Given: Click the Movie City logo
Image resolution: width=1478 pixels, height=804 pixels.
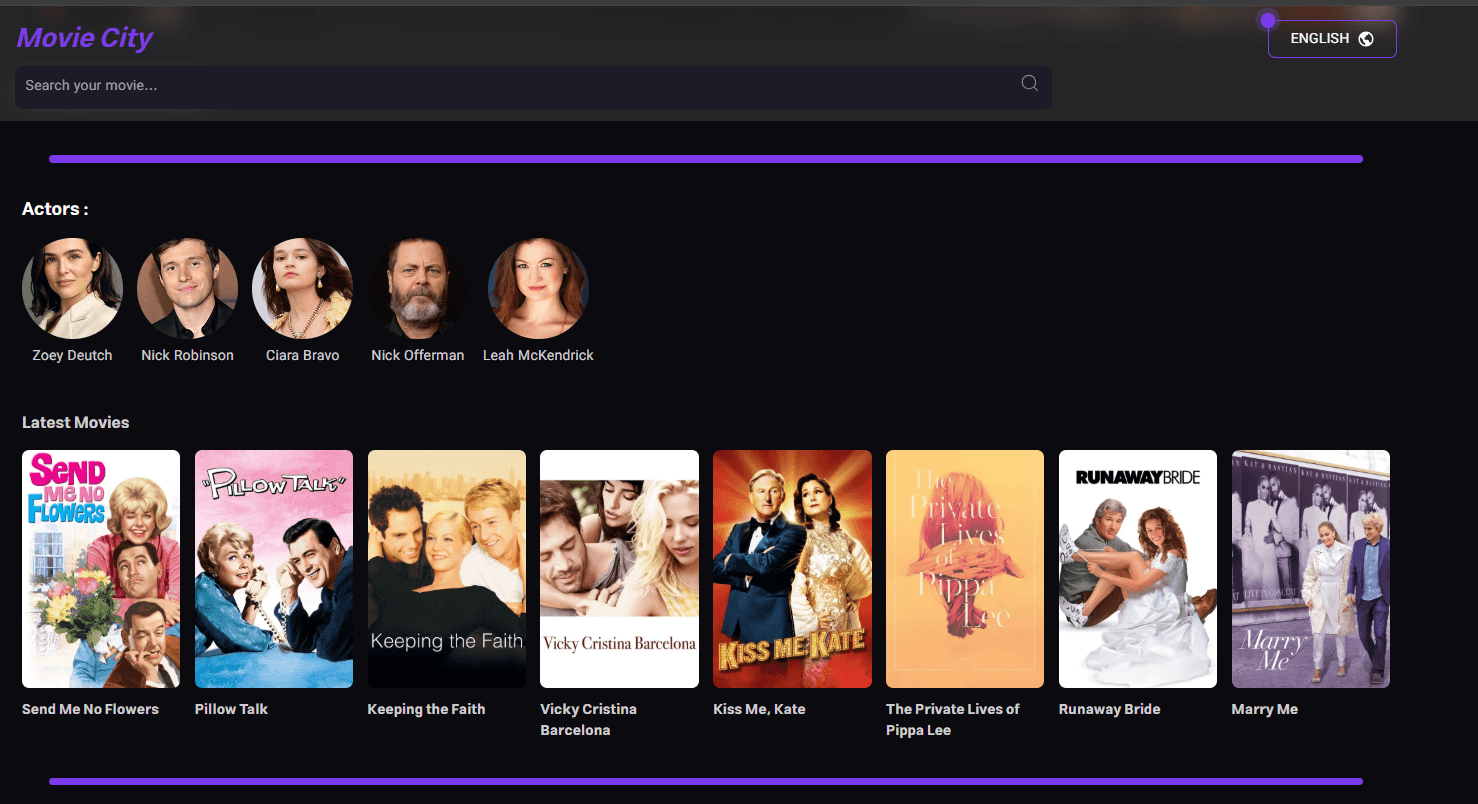Looking at the screenshot, I should pyautogui.click(x=85, y=38).
